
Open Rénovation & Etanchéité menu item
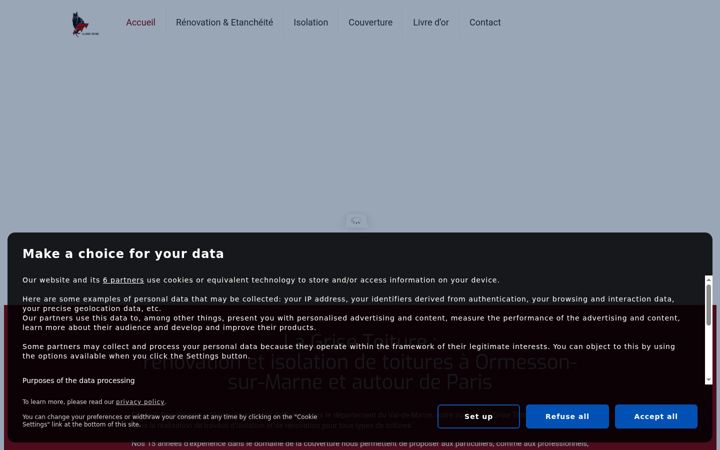click(224, 22)
